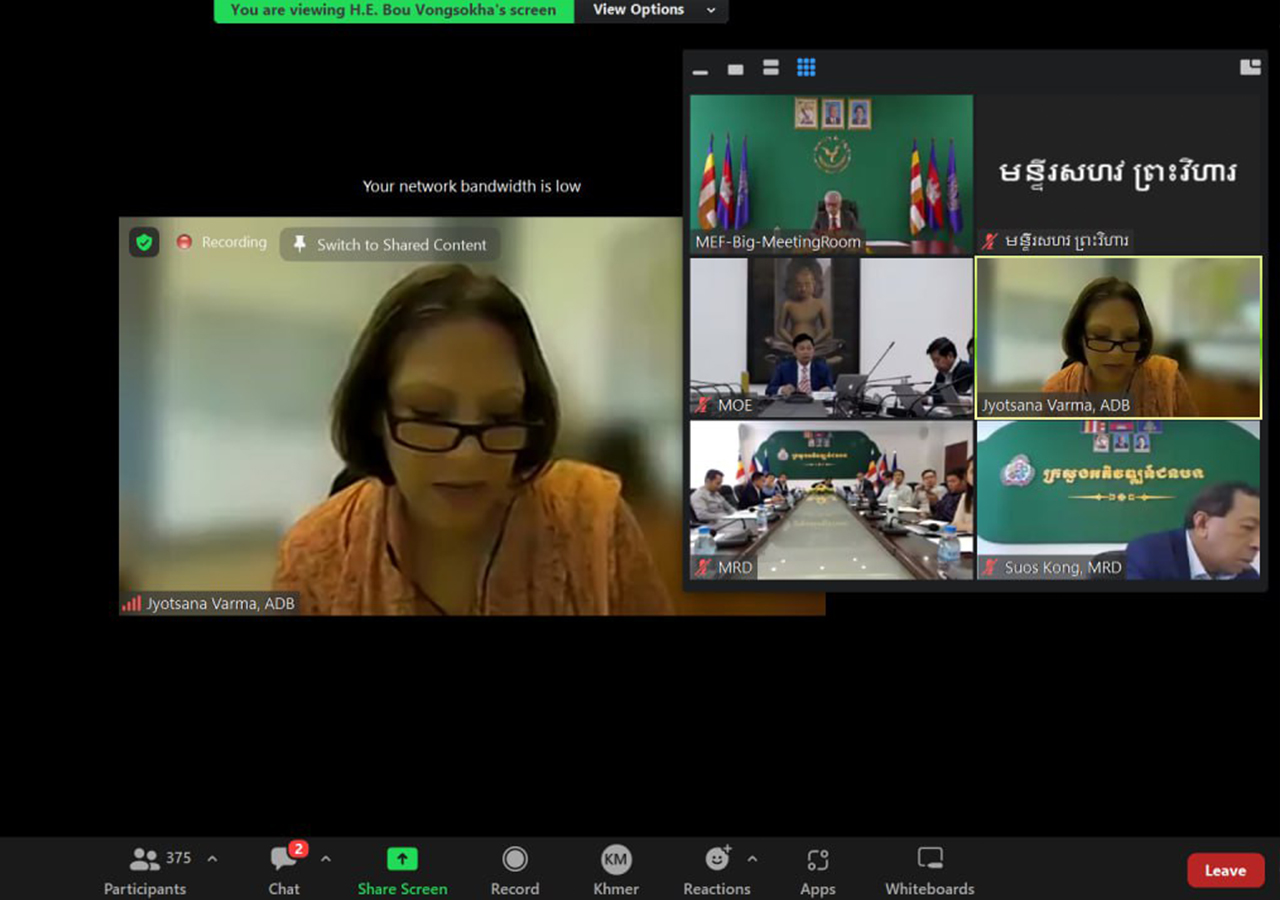Viewport: 1280px width, 900px height.
Task: Switch to two-row strip thumbnail view
Action: click(771, 68)
